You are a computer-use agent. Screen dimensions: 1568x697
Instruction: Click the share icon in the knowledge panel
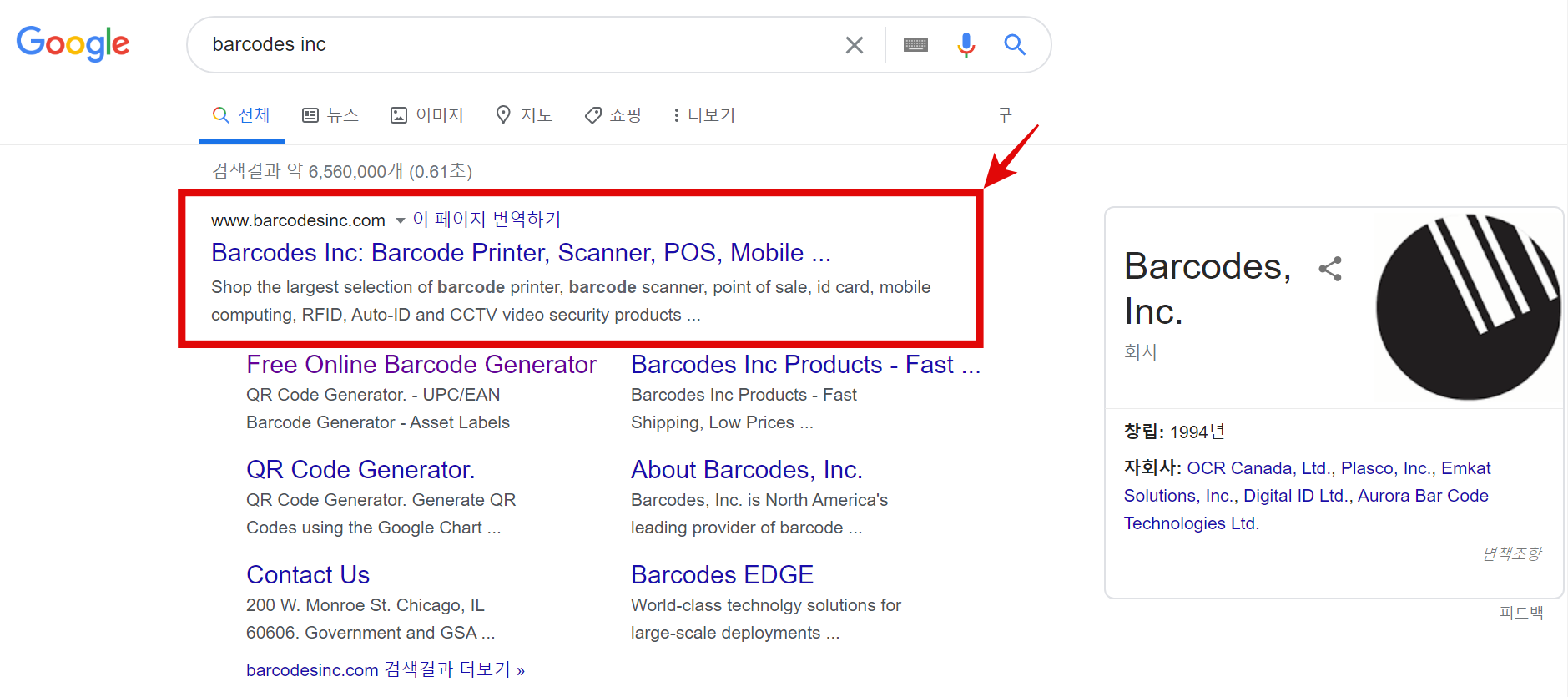1330,269
